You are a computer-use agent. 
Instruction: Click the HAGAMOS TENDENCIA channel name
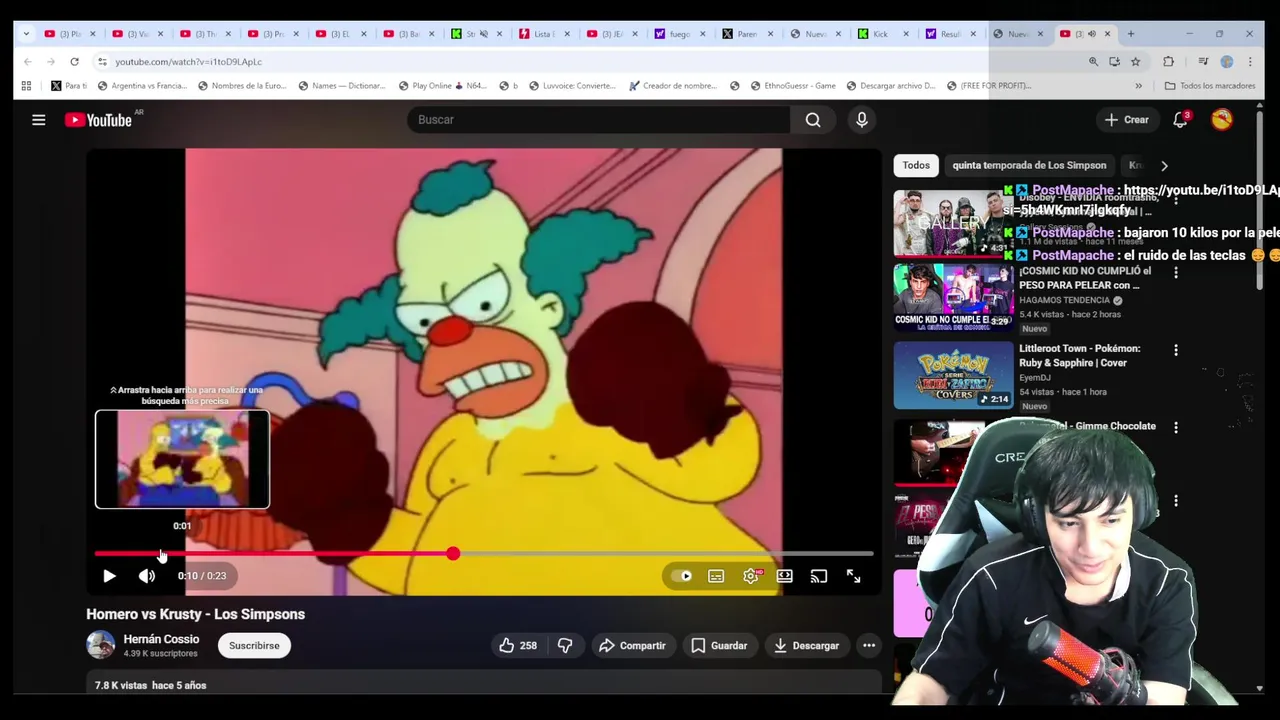[x=1065, y=301]
